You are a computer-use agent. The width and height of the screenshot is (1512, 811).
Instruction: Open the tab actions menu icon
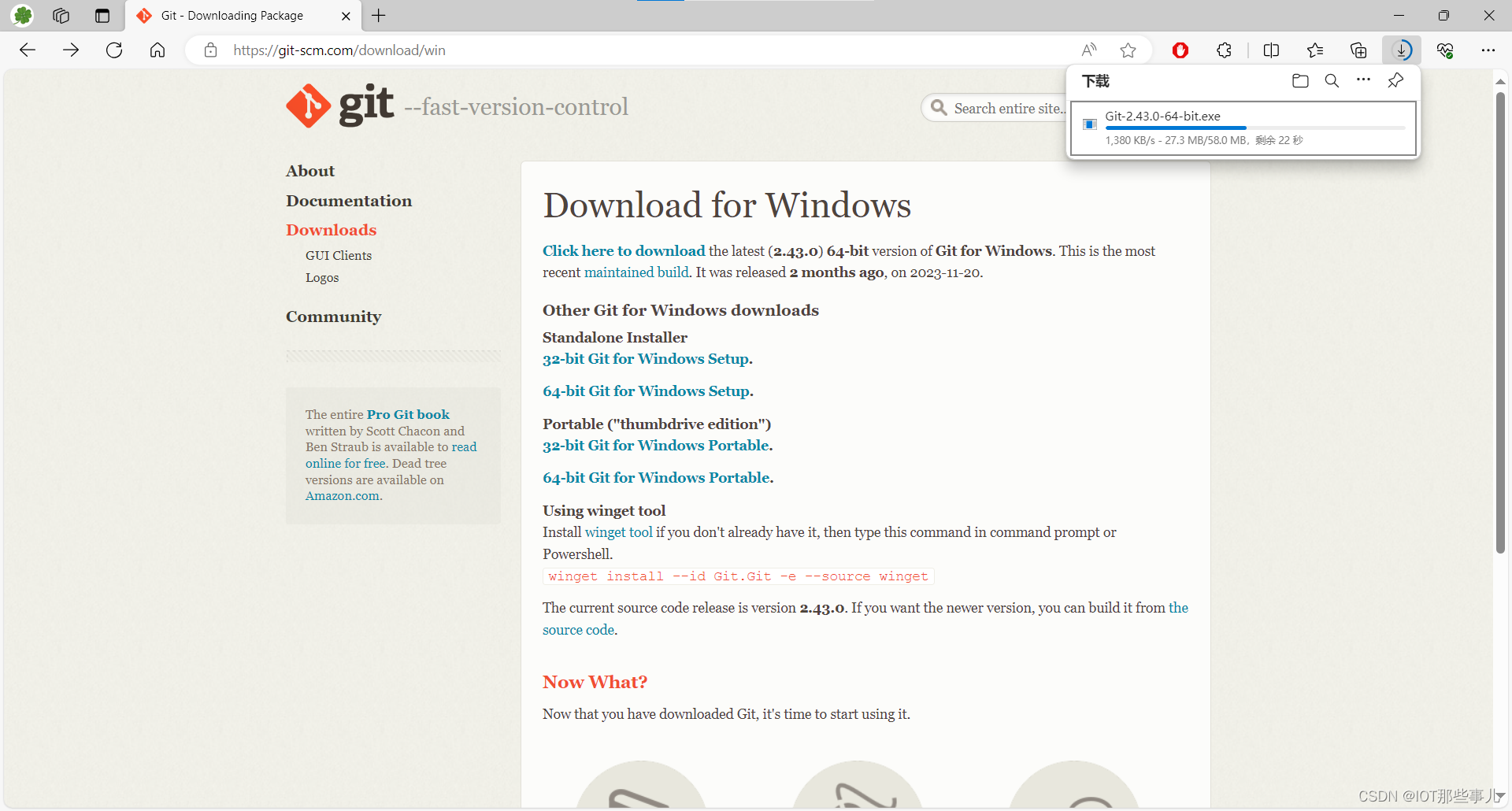(x=102, y=15)
